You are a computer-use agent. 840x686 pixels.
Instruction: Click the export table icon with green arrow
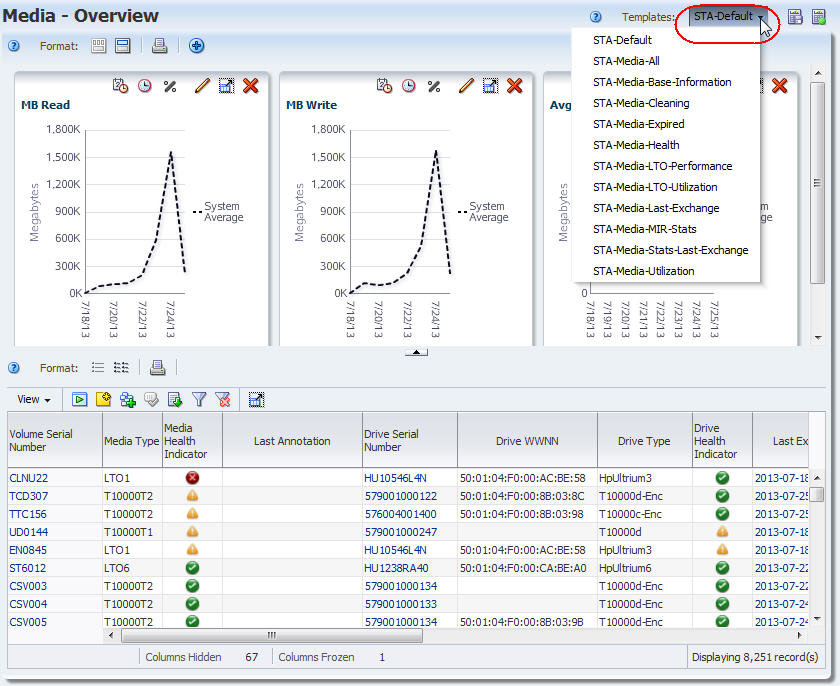(175, 399)
